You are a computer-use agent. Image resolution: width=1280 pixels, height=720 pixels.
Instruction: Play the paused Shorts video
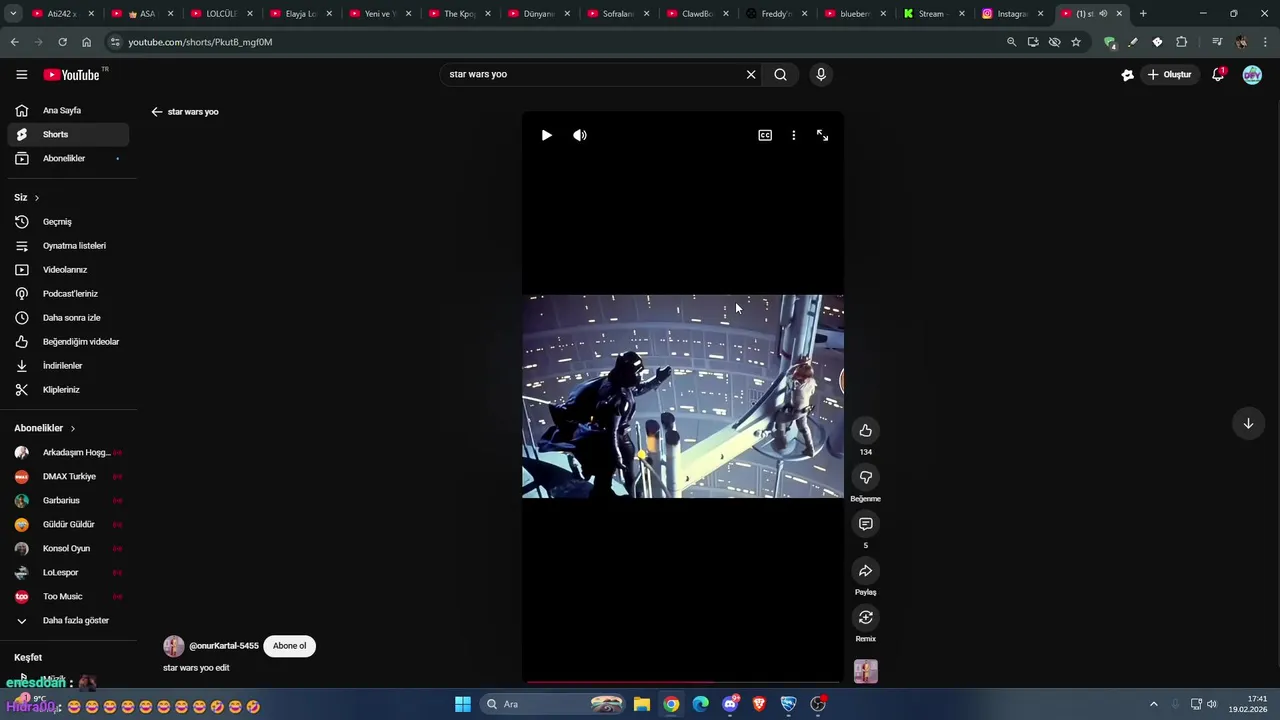(x=546, y=135)
